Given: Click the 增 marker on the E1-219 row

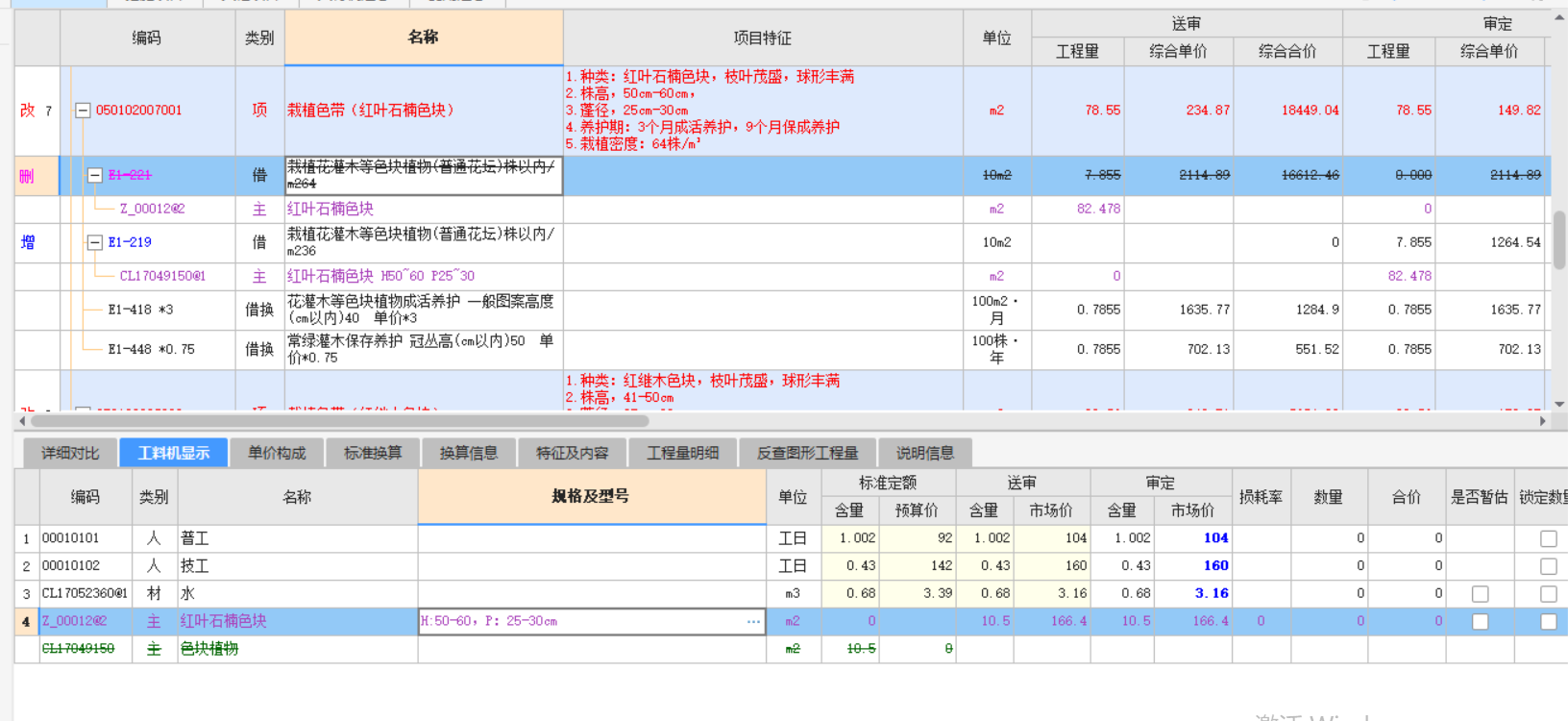Looking at the screenshot, I should tap(27, 242).
